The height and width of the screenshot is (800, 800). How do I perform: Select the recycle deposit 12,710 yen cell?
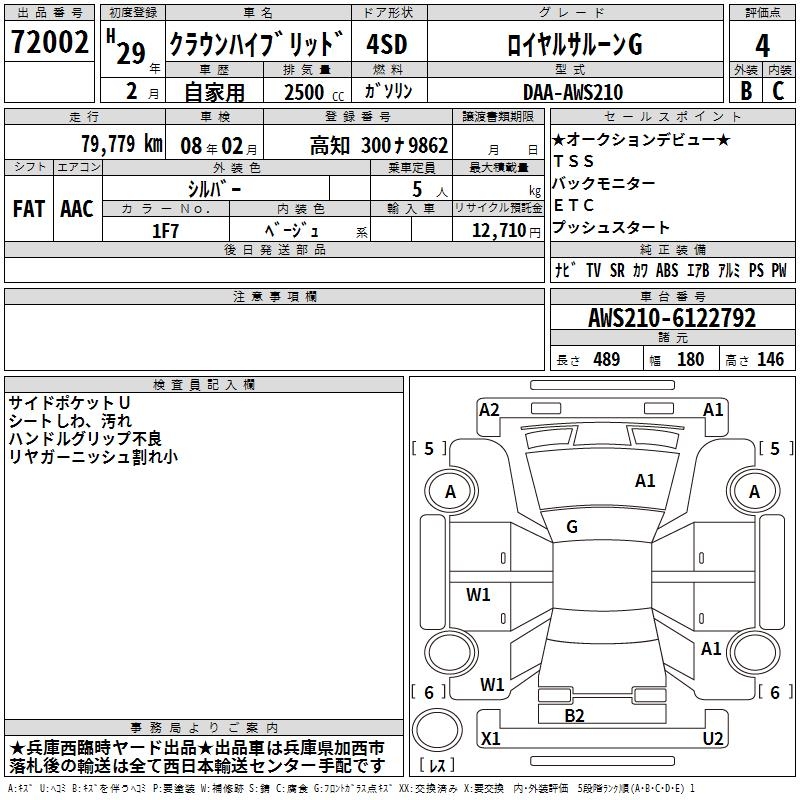(497, 230)
